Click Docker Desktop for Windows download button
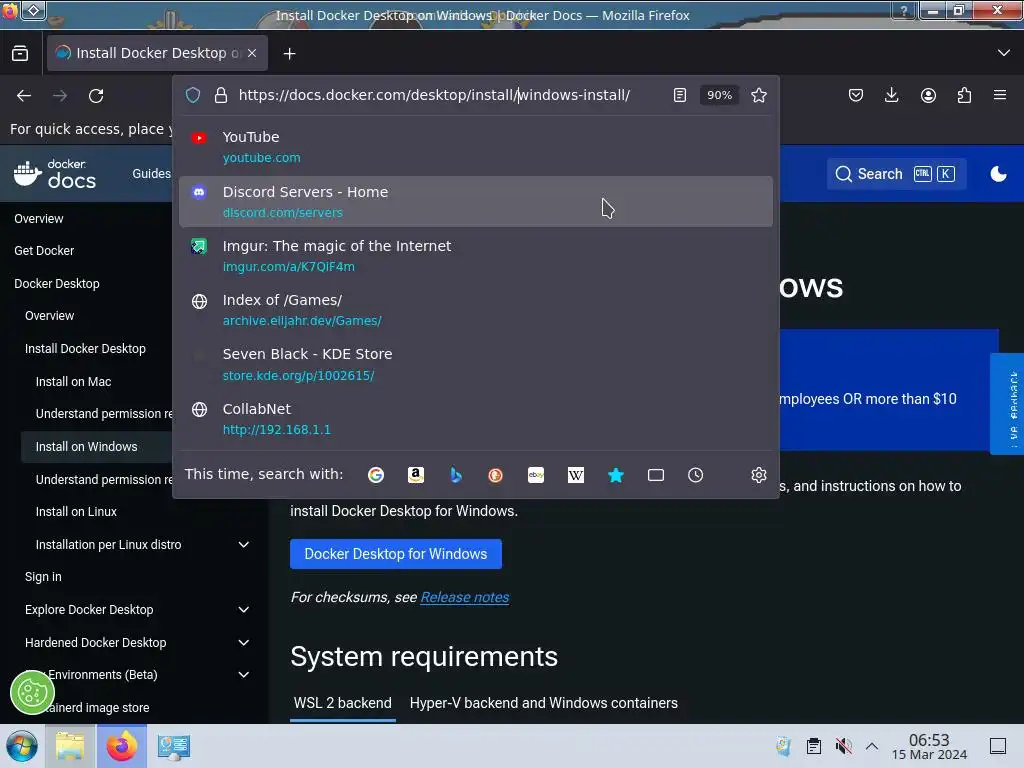 pos(396,554)
